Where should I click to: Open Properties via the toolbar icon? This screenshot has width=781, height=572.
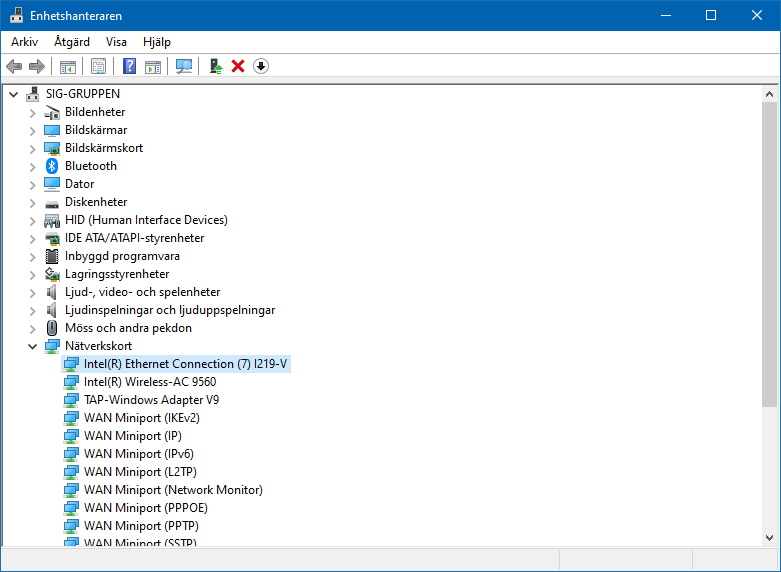[x=99, y=66]
